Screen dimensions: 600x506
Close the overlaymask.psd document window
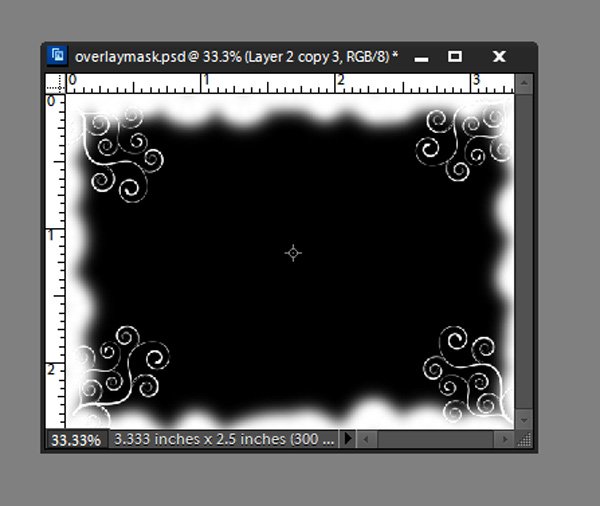pyautogui.click(x=499, y=57)
